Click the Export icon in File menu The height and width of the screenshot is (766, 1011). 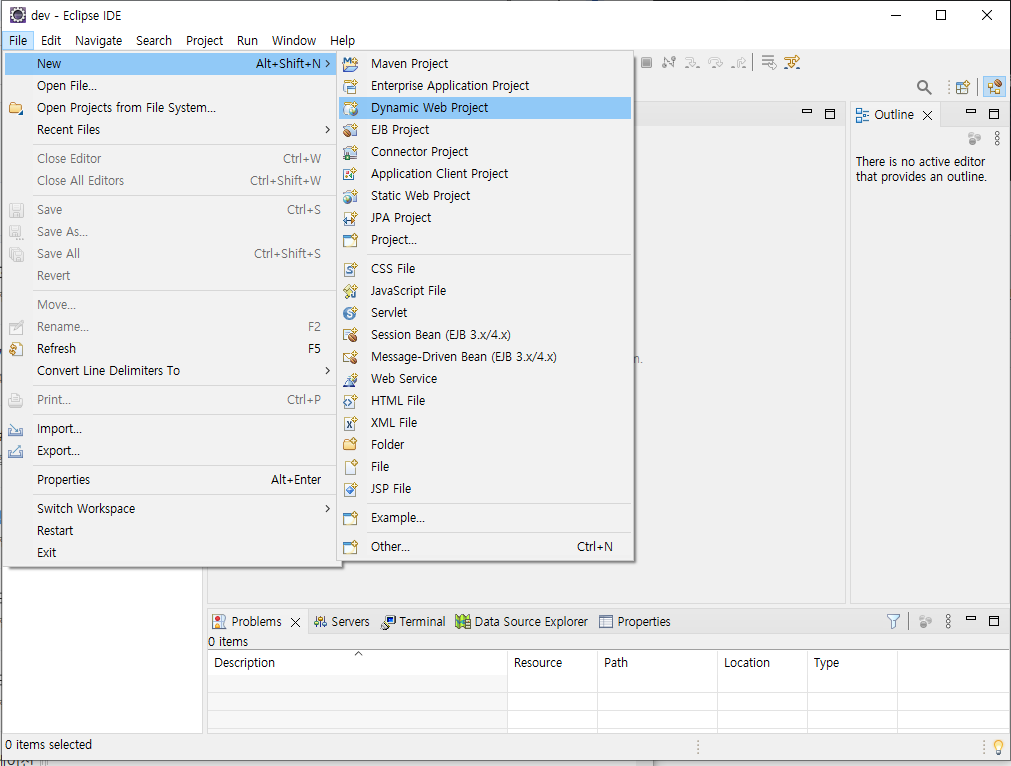click(x=16, y=451)
